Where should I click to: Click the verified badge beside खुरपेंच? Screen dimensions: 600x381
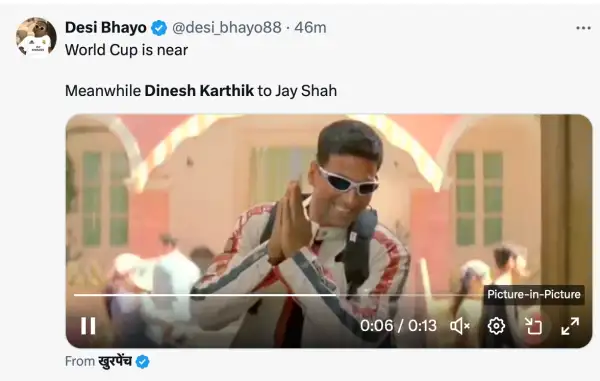tap(143, 361)
